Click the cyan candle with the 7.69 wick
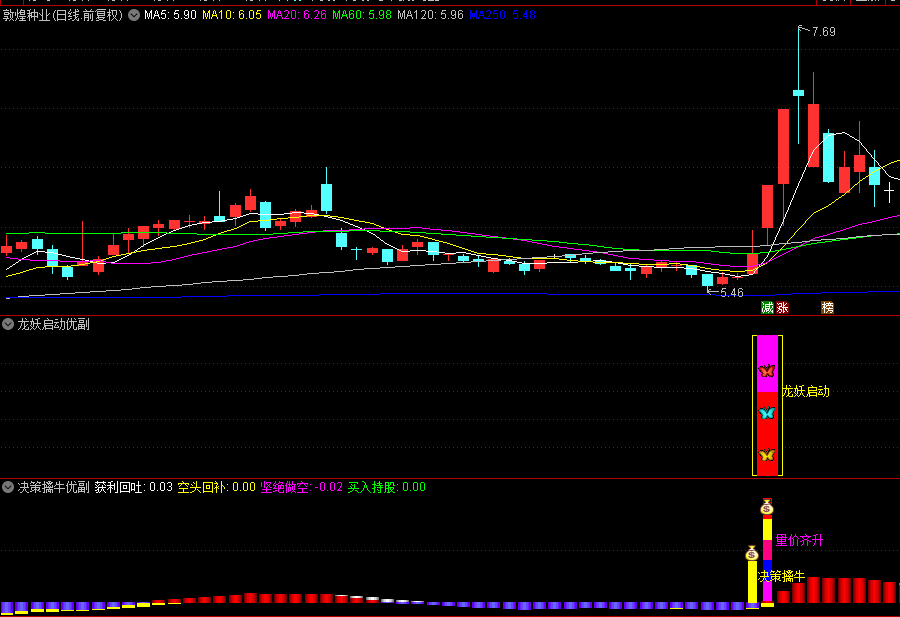Image resolution: width=900 pixels, height=617 pixels. point(798,93)
